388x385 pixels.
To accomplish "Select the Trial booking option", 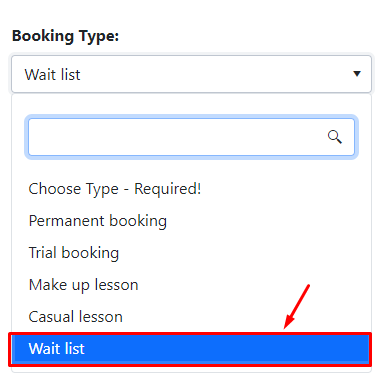I will pos(191,253).
